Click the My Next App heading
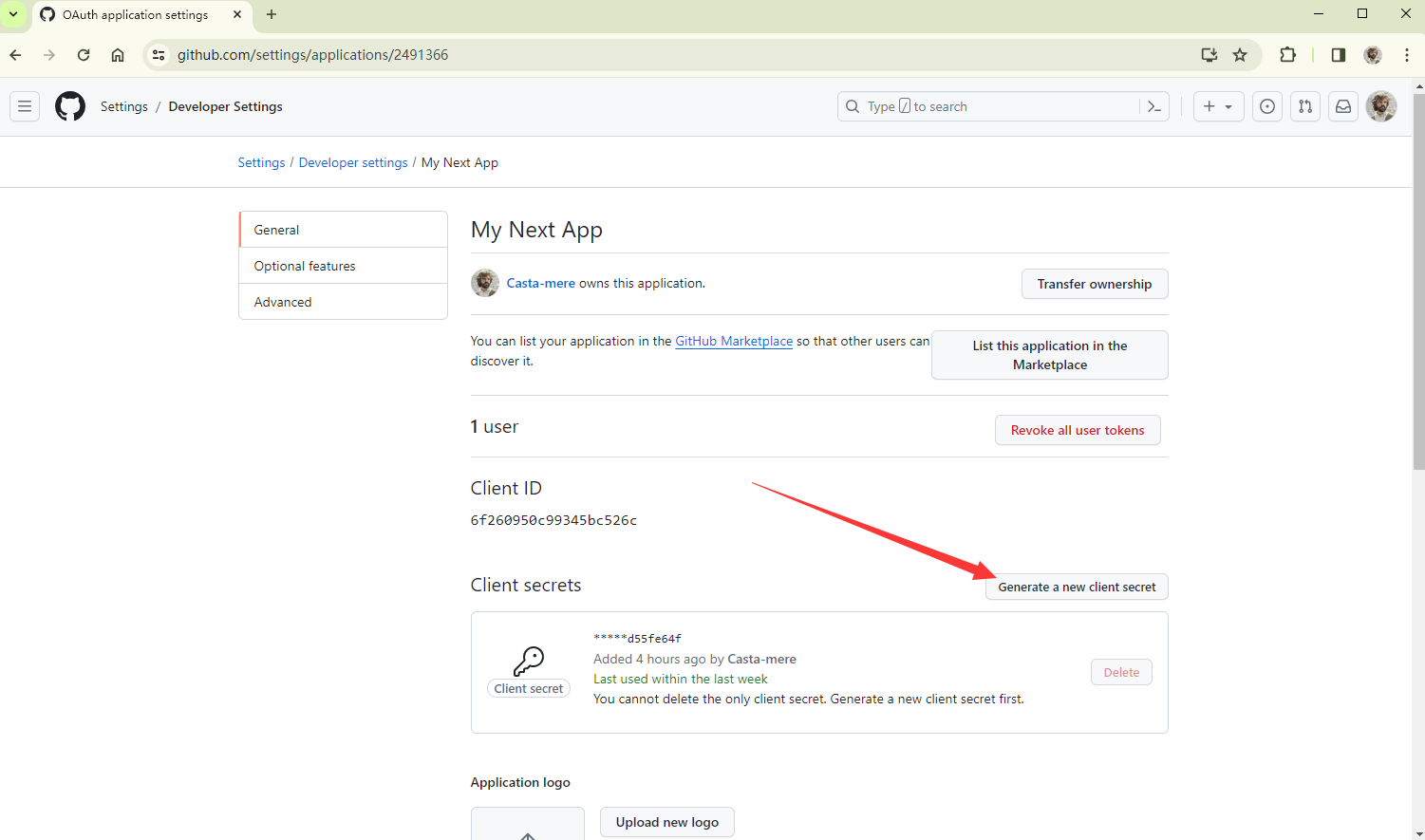The height and width of the screenshot is (840, 1425). pyautogui.click(x=536, y=230)
